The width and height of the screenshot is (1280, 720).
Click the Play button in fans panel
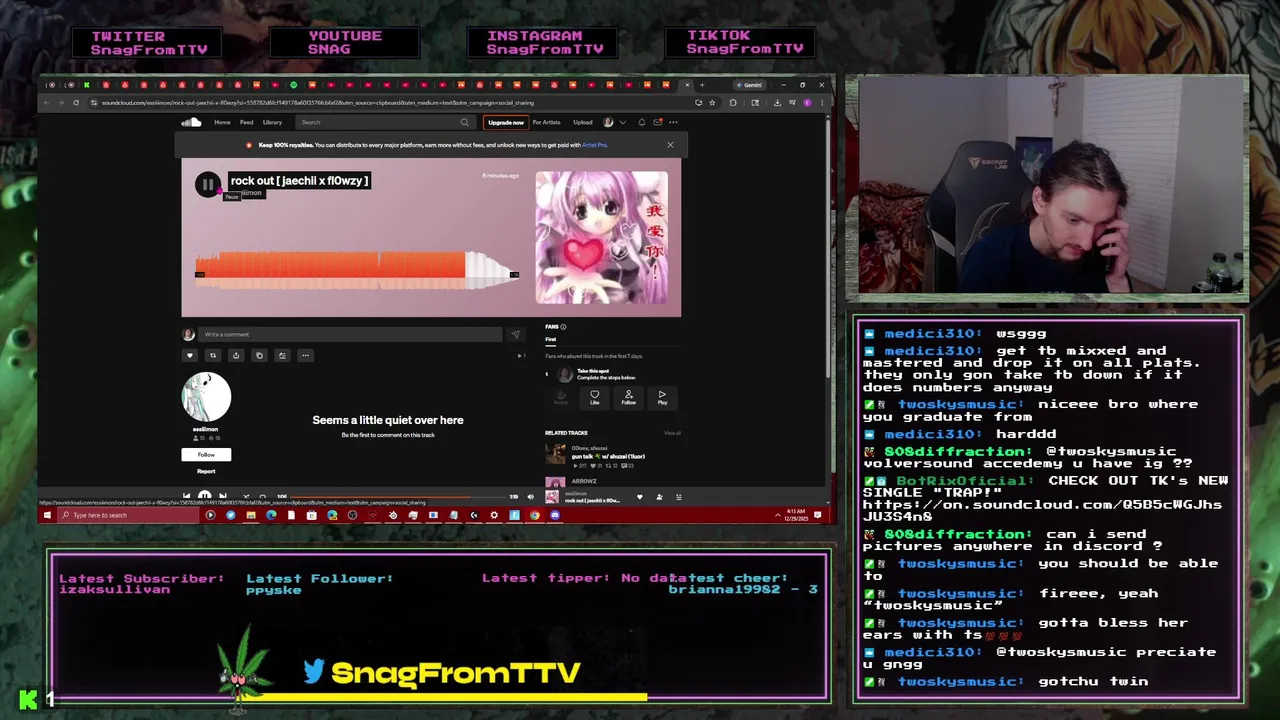coord(662,397)
